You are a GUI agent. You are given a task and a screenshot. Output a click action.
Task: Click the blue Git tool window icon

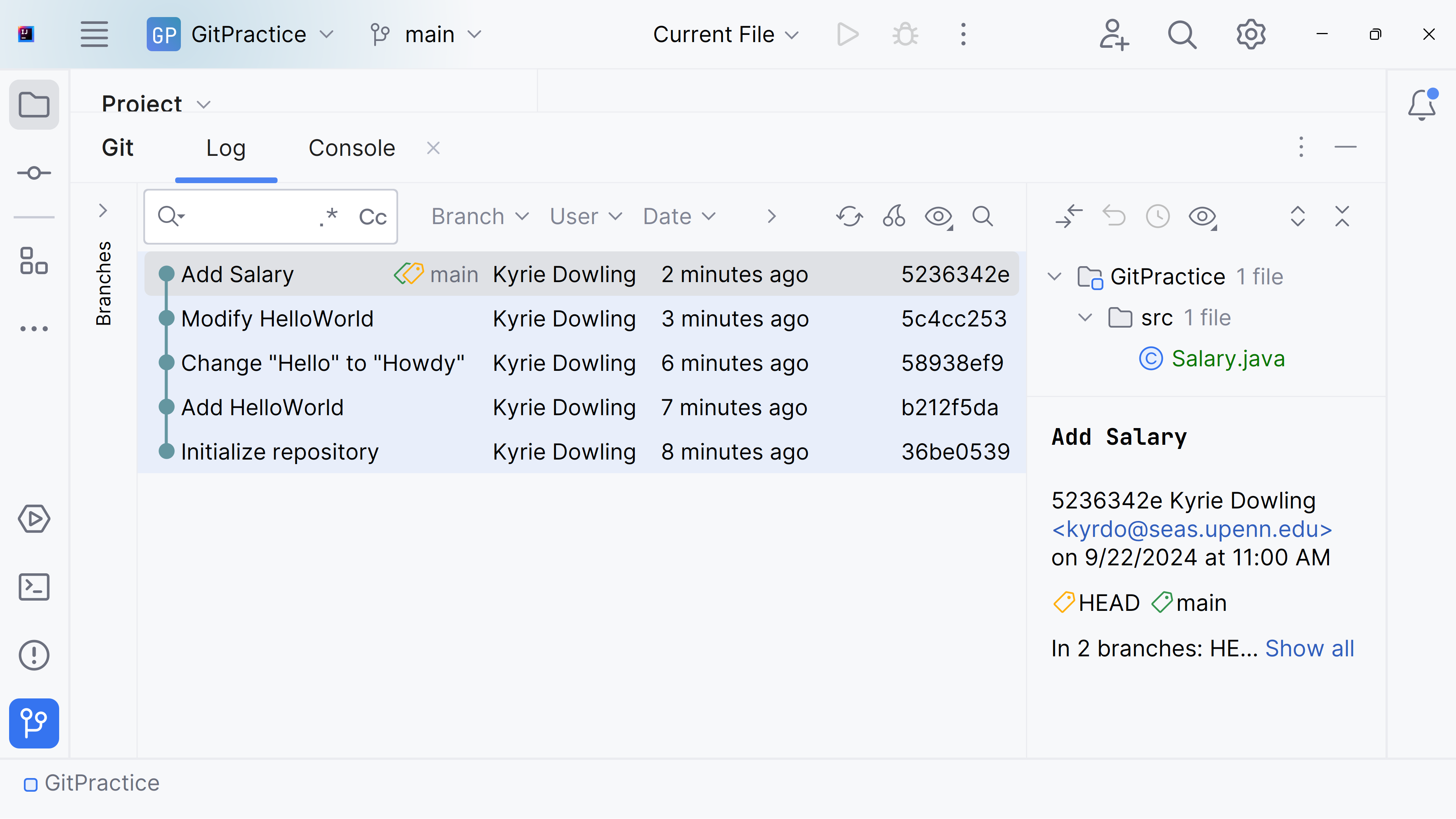34,724
